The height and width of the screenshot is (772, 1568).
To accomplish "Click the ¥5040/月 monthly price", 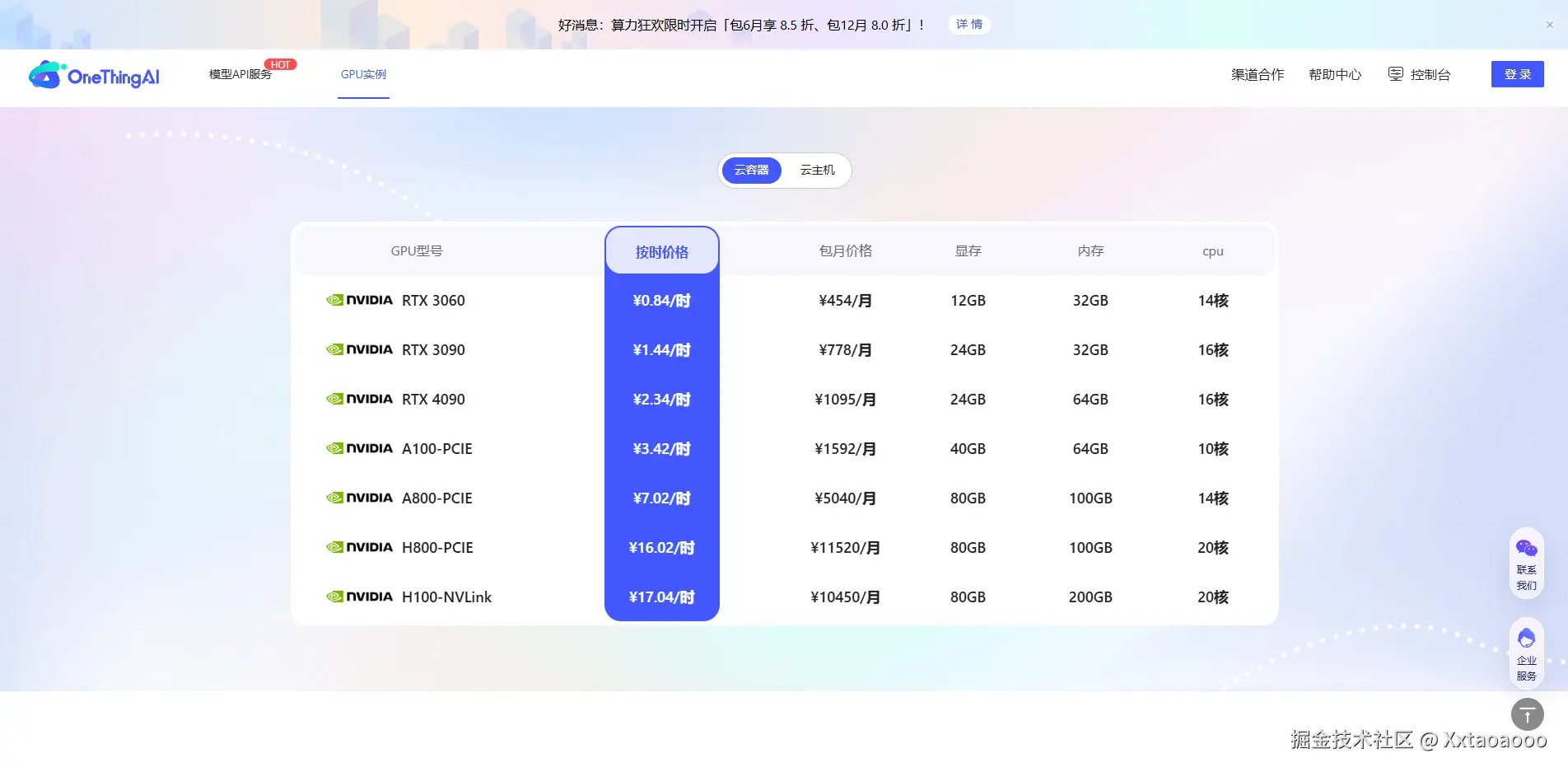I will pos(846,498).
